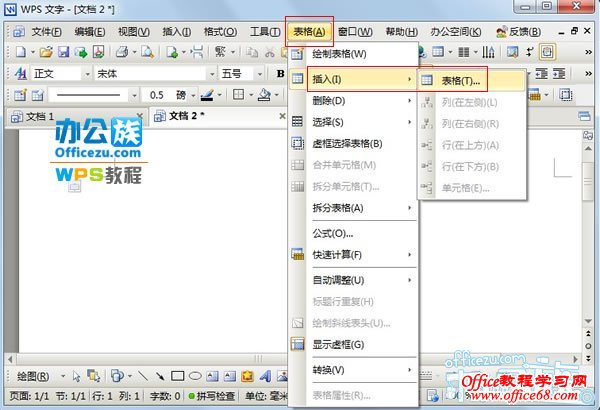Click the 页面: 1/1 status entry
The image size is (600, 410).
click(x=29, y=396)
